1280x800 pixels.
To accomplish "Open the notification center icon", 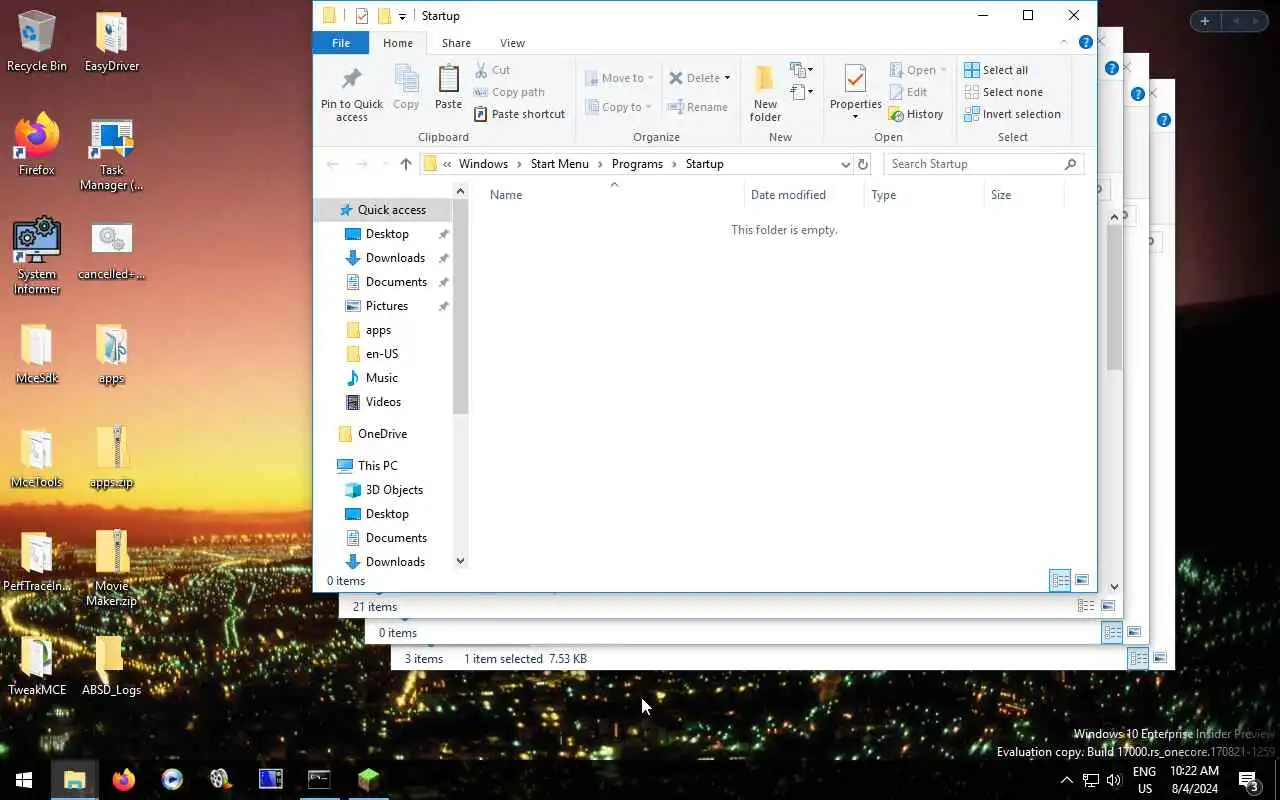I will 1248,780.
